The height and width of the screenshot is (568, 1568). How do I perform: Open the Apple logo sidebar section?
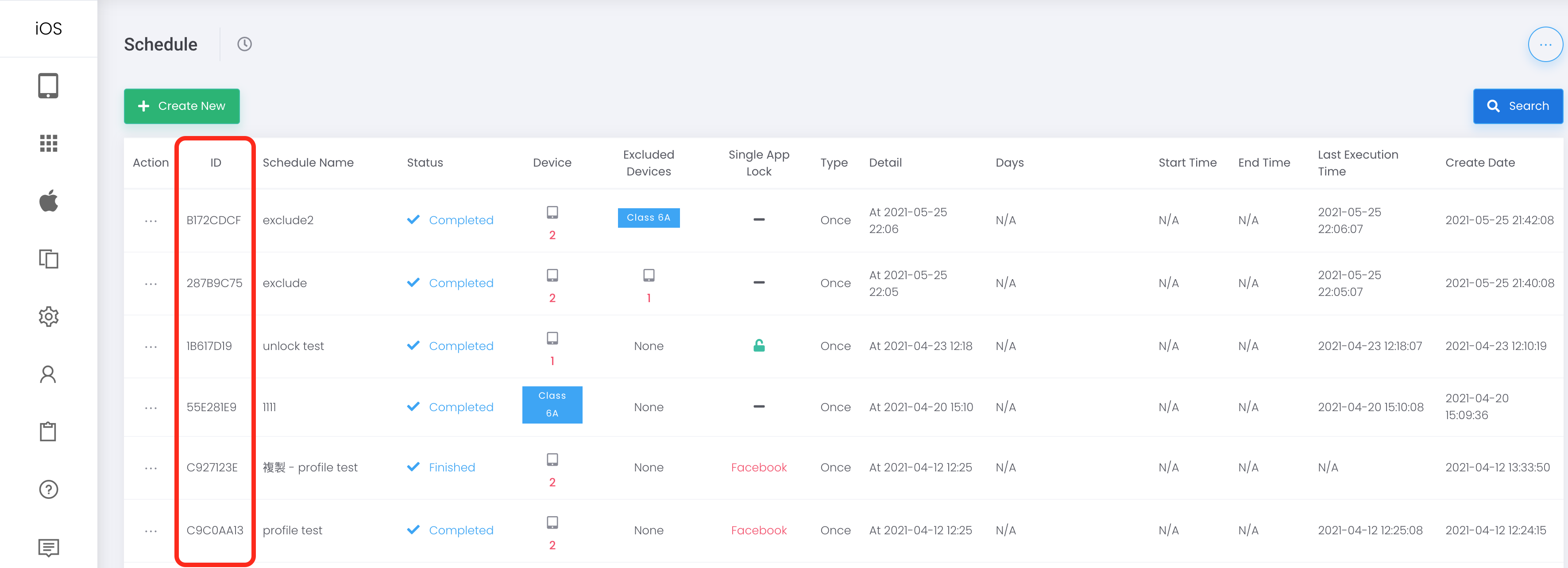coord(48,201)
